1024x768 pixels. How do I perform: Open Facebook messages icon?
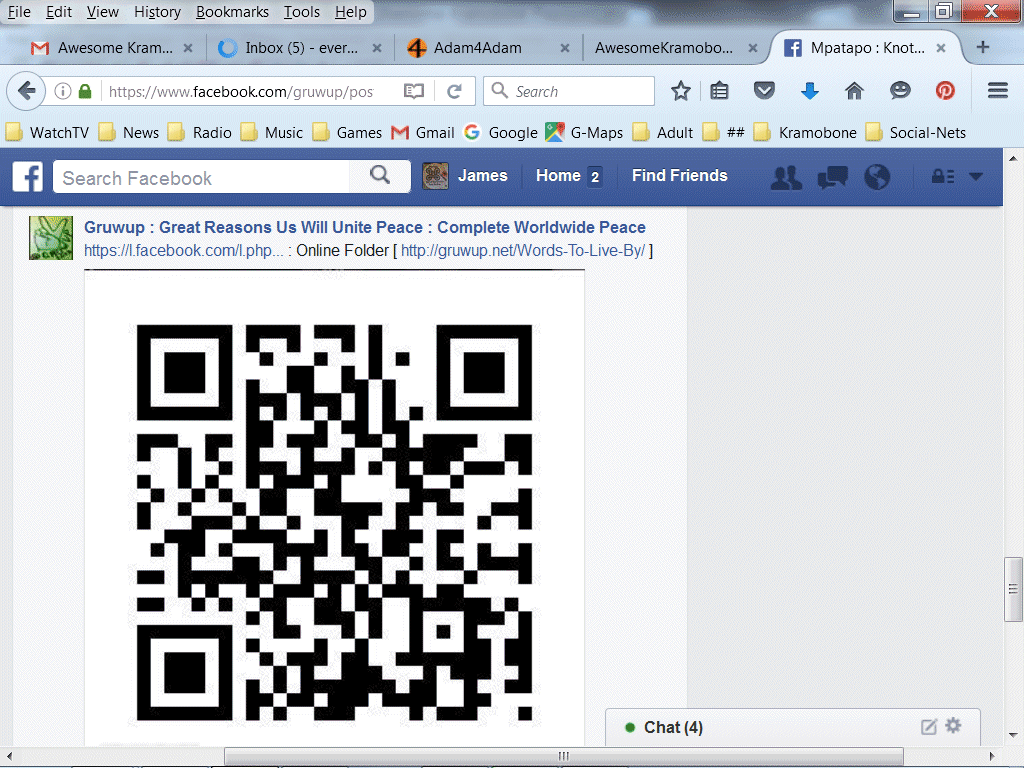point(833,176)
